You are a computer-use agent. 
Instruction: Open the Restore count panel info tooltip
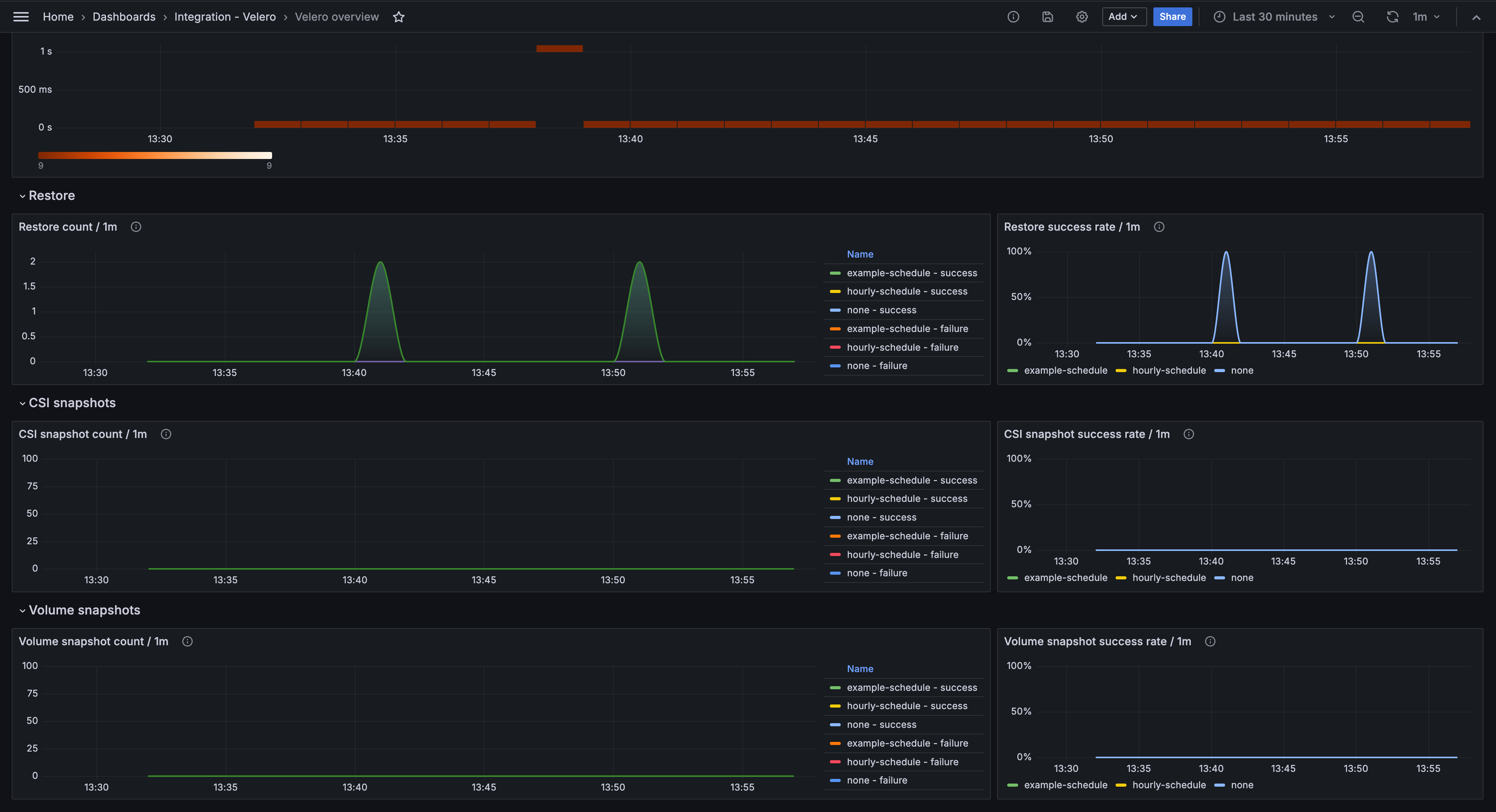(136, 226)
